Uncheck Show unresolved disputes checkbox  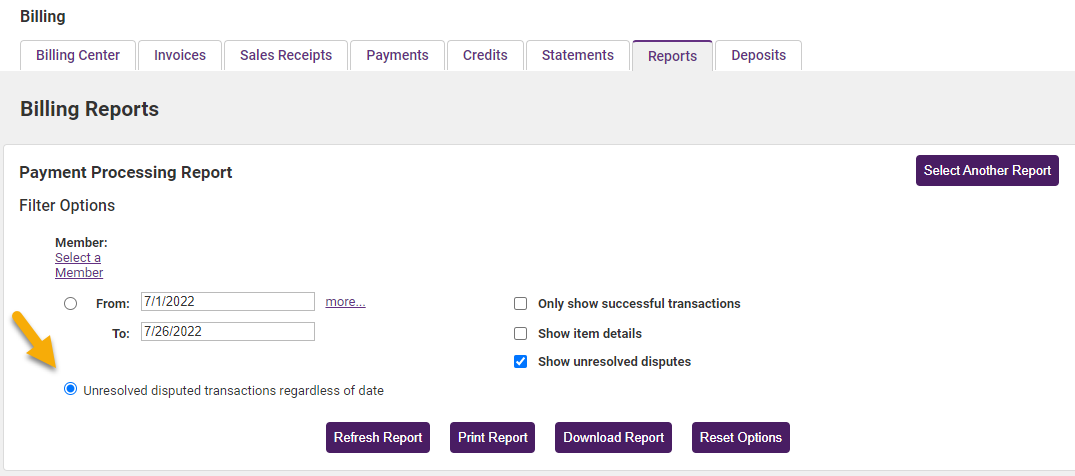520,362
